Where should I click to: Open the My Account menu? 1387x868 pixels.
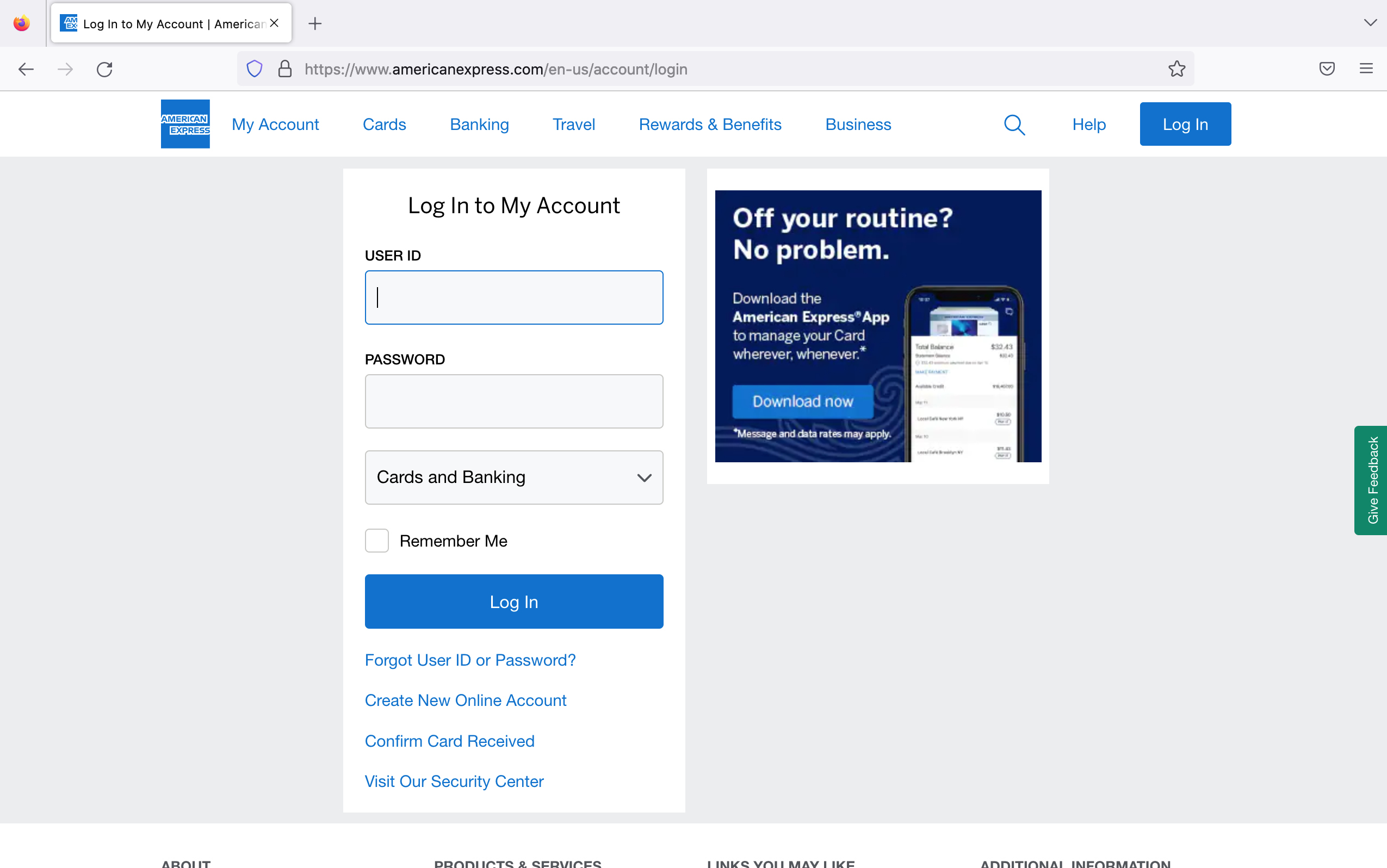point(275,125)
